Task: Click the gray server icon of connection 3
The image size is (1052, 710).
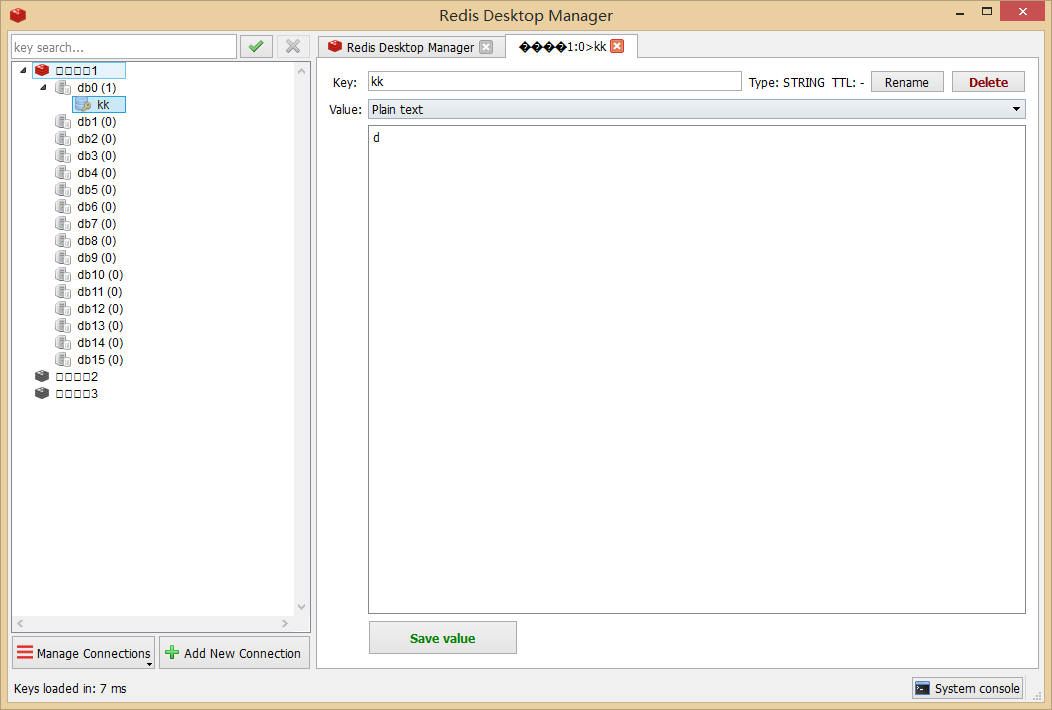Action: (x=42, y=393)
